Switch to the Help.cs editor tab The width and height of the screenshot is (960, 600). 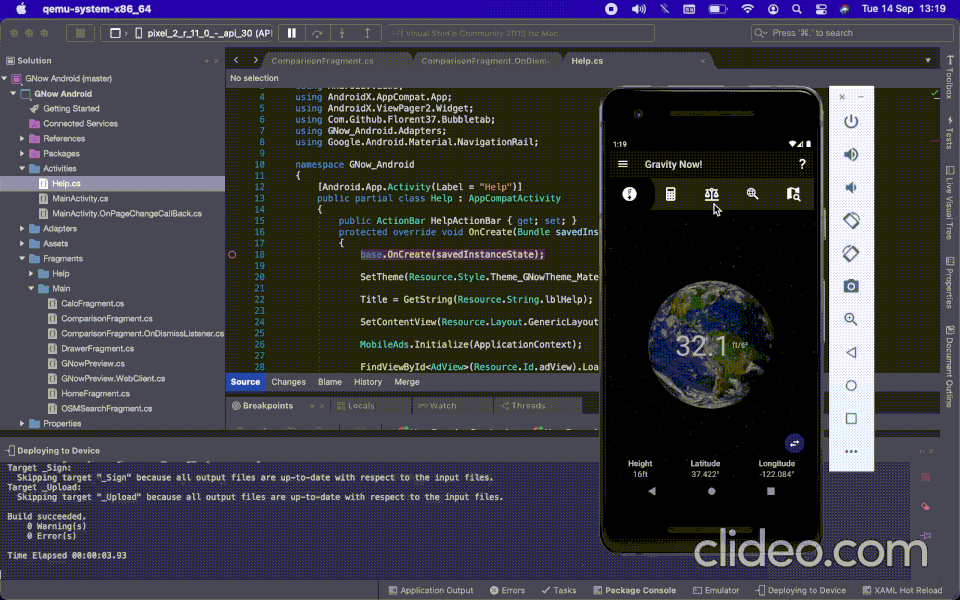pyautogui.click(x=587, y=61)
